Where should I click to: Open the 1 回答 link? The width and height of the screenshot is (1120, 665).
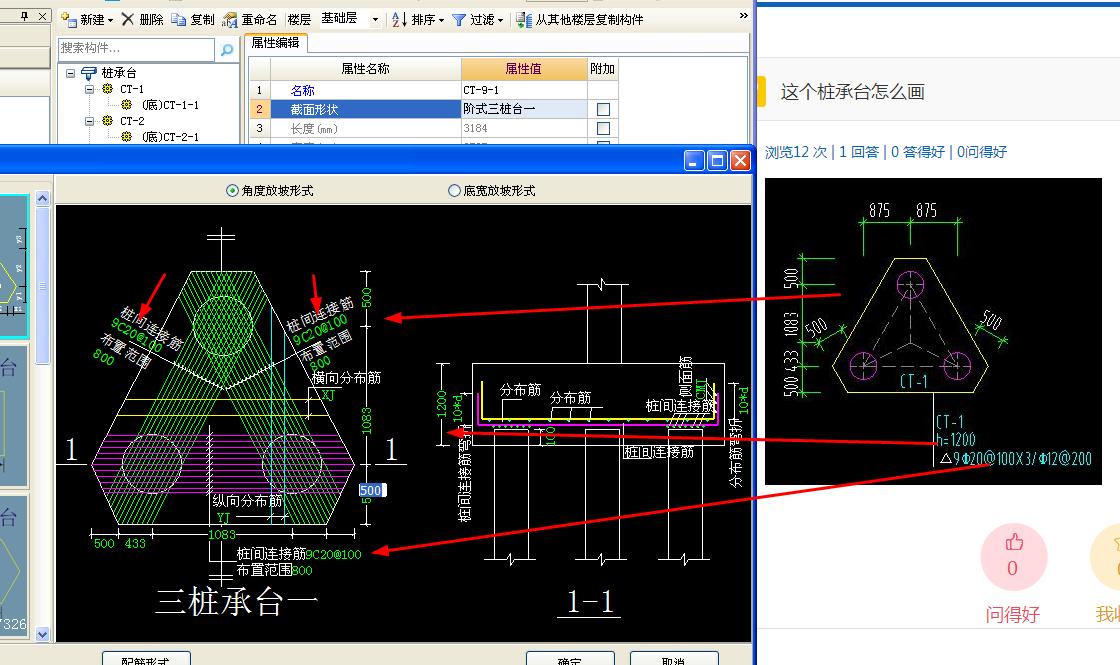click(859, 152)
